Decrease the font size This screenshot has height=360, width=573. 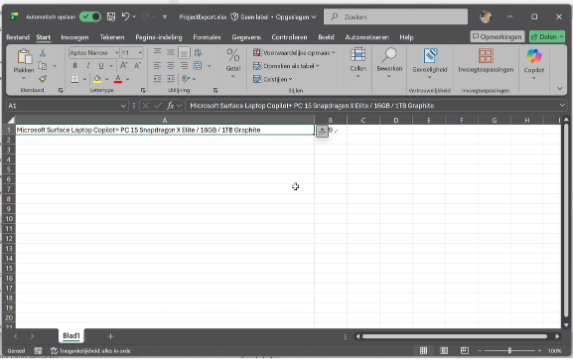coord(137,66)
